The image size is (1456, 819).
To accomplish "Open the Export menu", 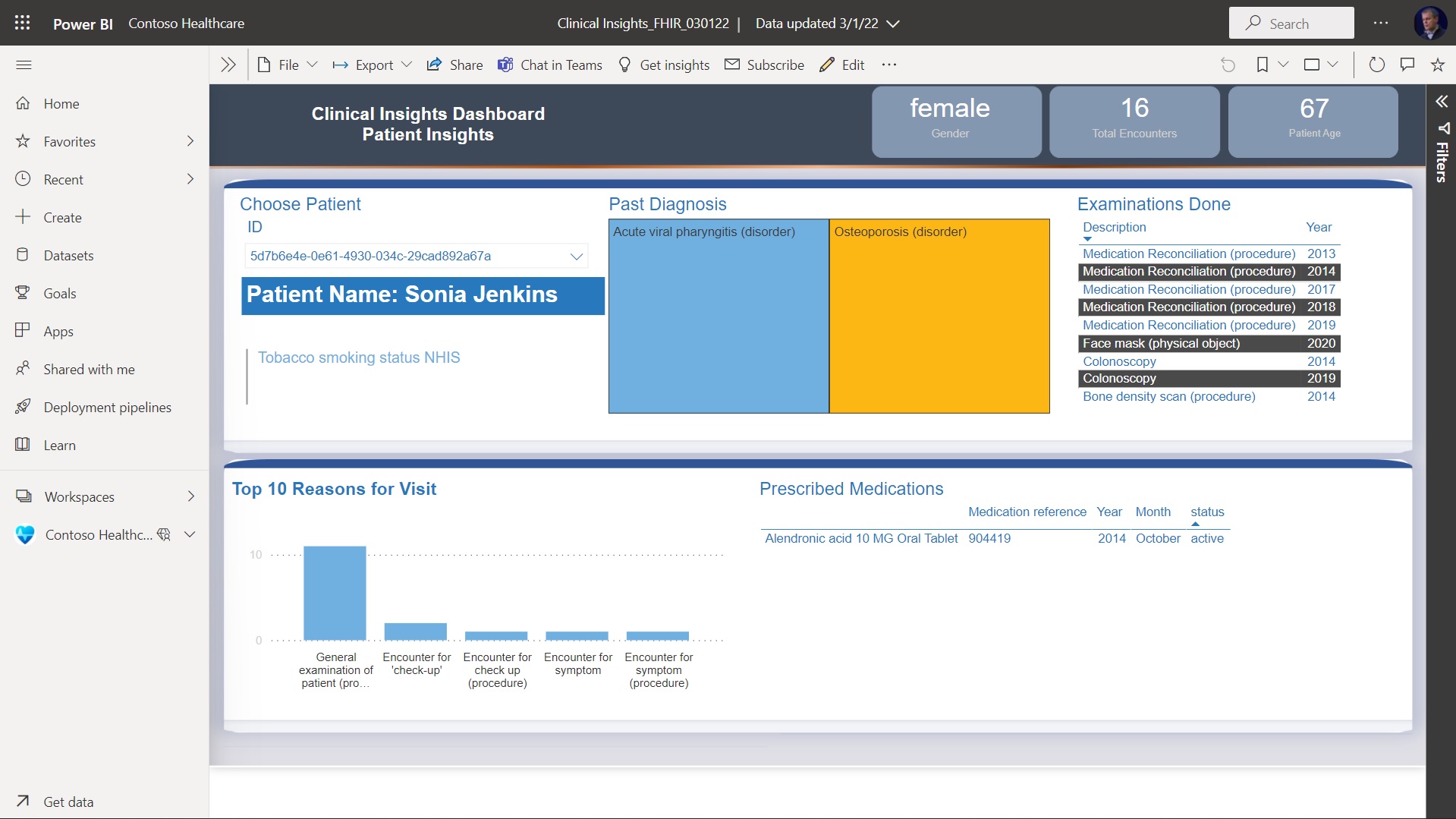I will pos(373,65).
